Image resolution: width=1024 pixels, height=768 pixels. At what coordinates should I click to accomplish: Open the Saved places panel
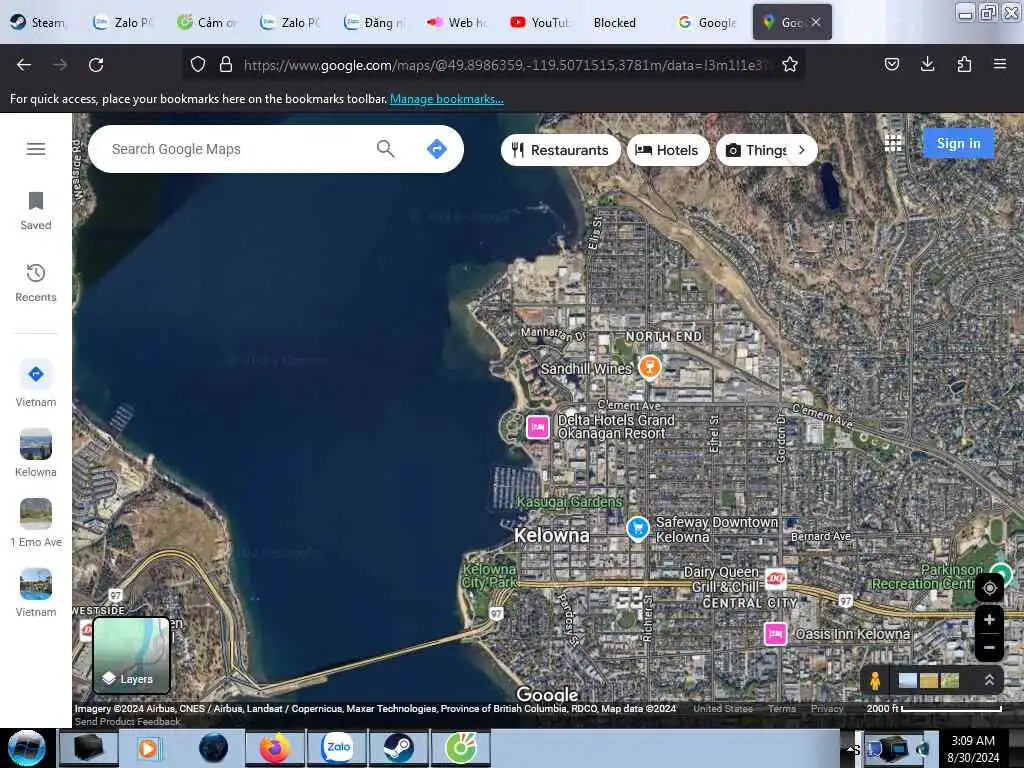click(x=36, y=211)
